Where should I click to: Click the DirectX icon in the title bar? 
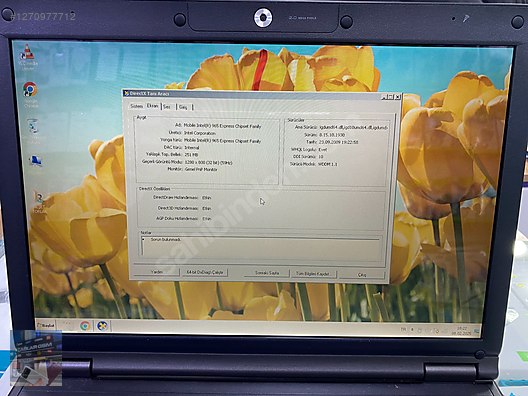coord(126,93)
